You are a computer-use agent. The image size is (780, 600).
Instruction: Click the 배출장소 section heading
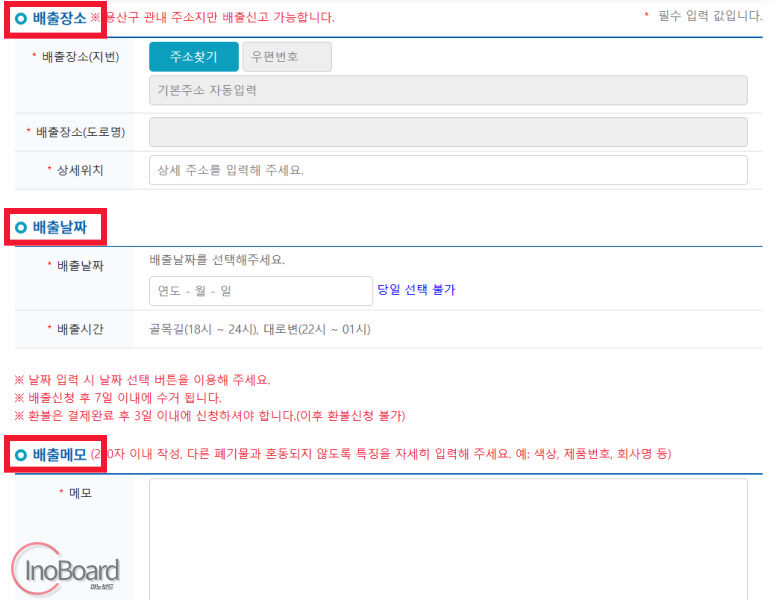coord(59,18)
